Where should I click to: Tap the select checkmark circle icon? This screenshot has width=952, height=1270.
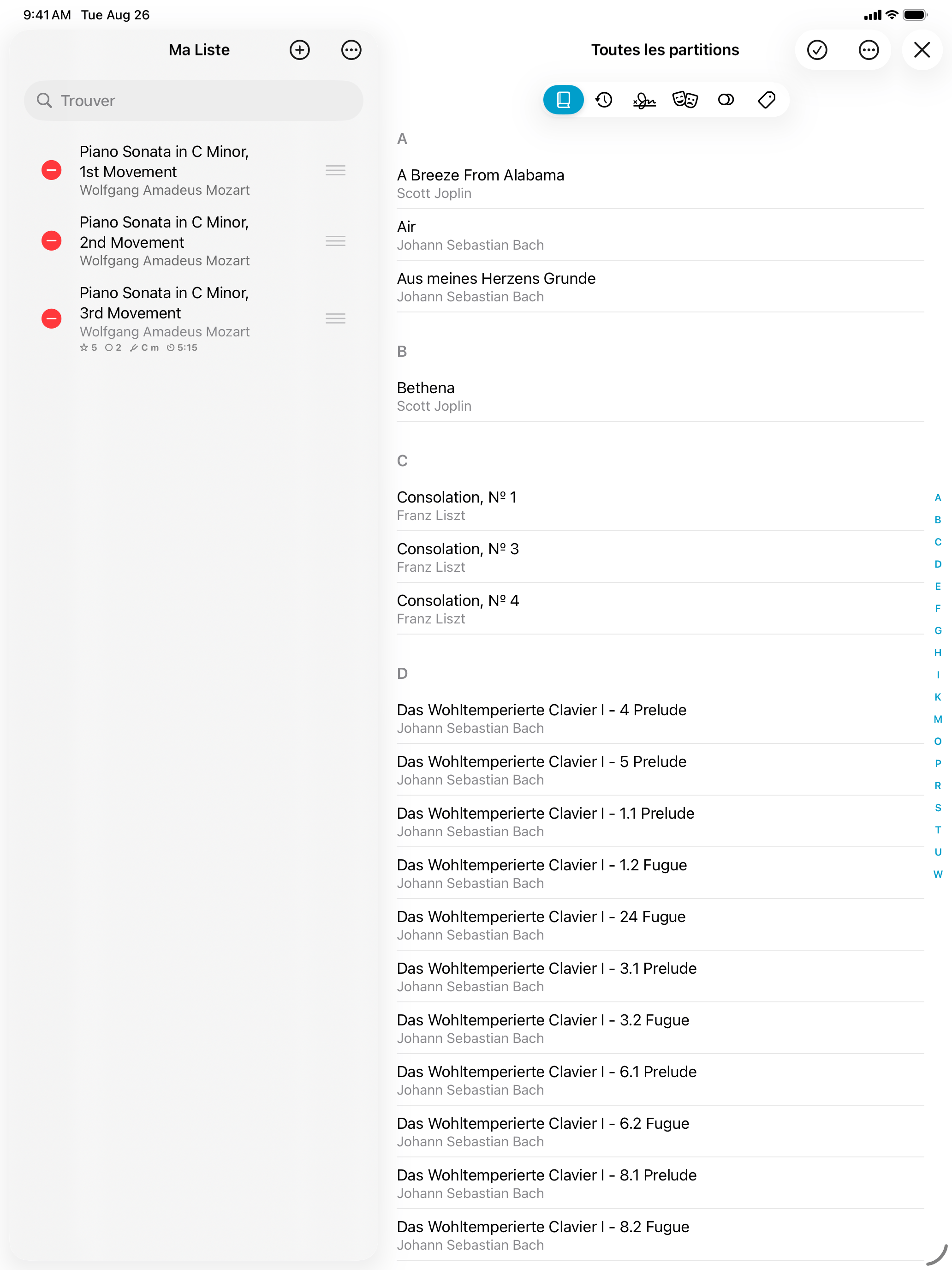pyautogui.click(x=816, y=50)
